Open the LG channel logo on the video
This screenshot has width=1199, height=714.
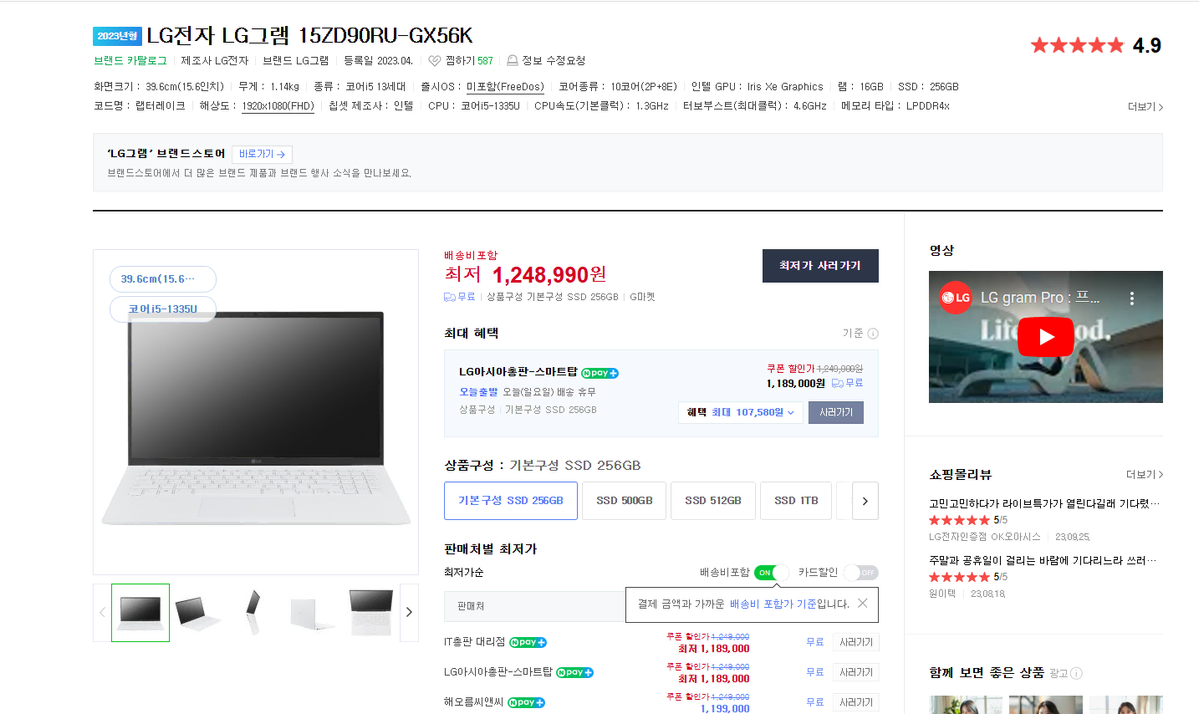click(x=955, y=298)
